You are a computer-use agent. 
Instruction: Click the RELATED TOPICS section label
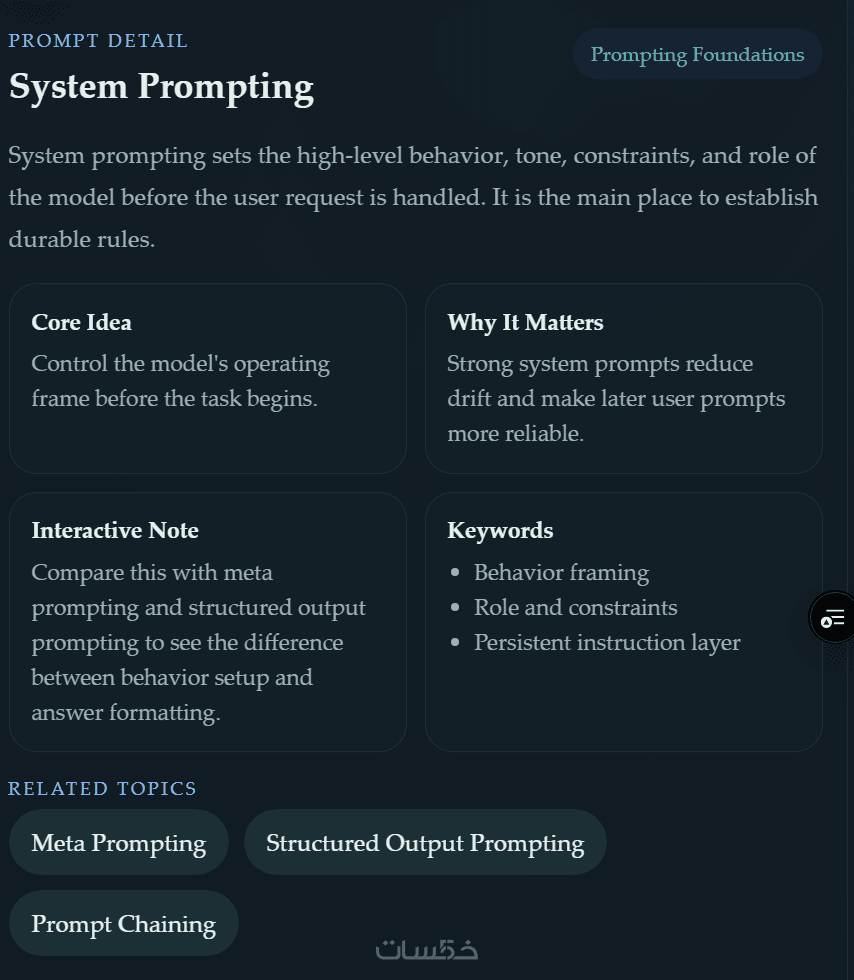pos(102,789)
